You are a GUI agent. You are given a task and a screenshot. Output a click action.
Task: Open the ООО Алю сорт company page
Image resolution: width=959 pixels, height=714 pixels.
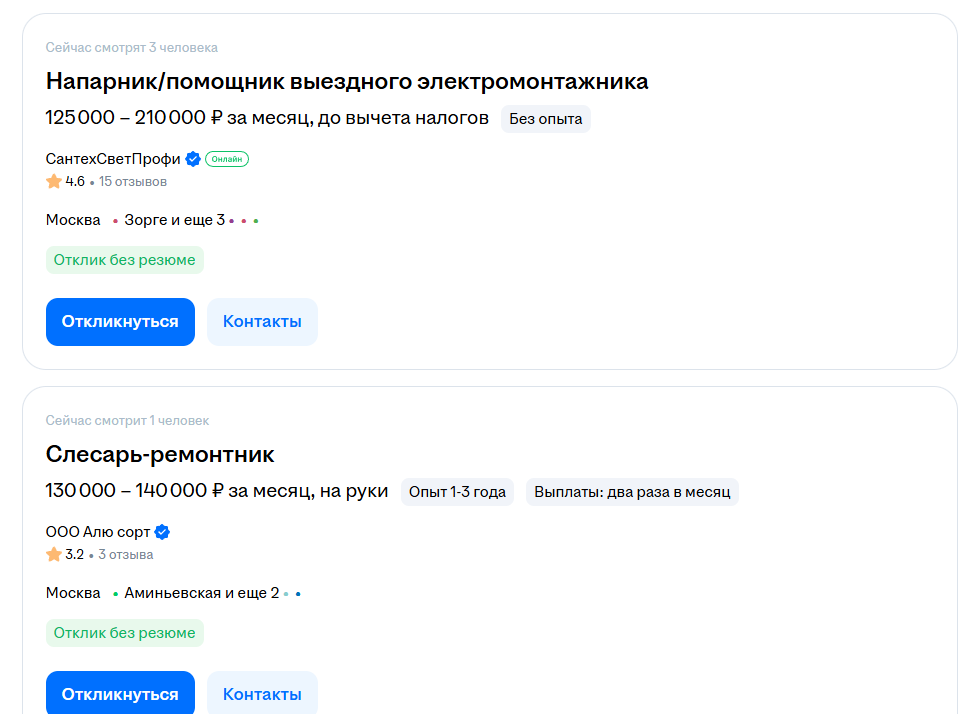pyautogui.click(x=98, y=532)
